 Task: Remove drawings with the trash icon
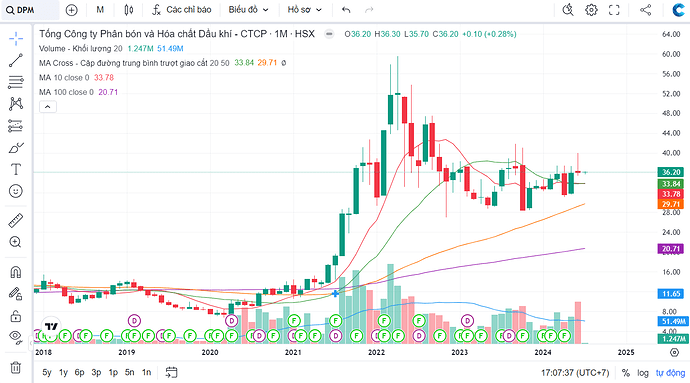(16, 367)
